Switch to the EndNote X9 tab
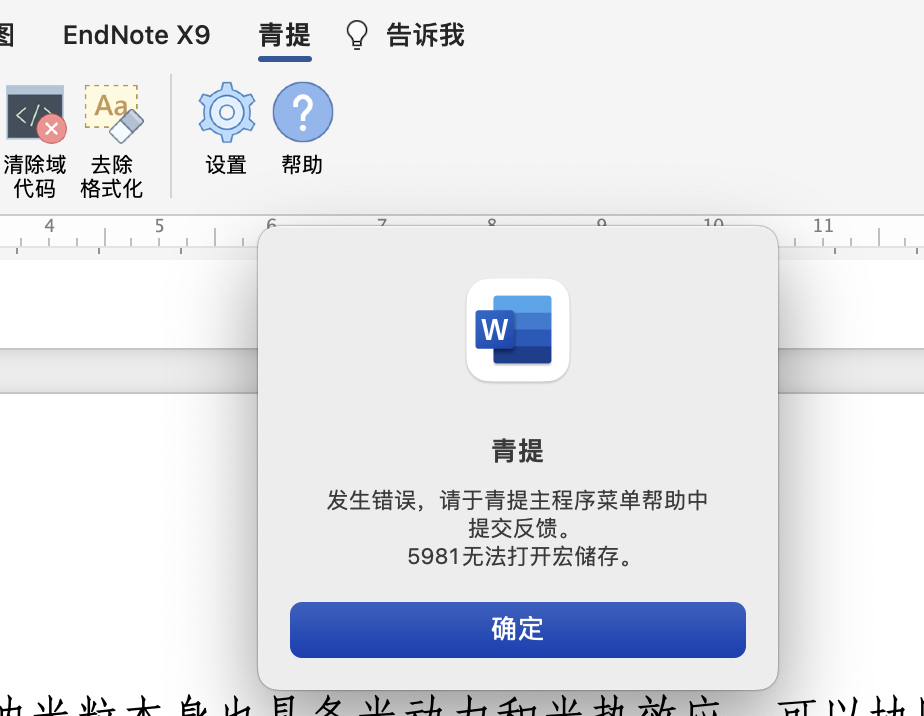The width and height of the screenshot is (924, 716). click(137, 35)
